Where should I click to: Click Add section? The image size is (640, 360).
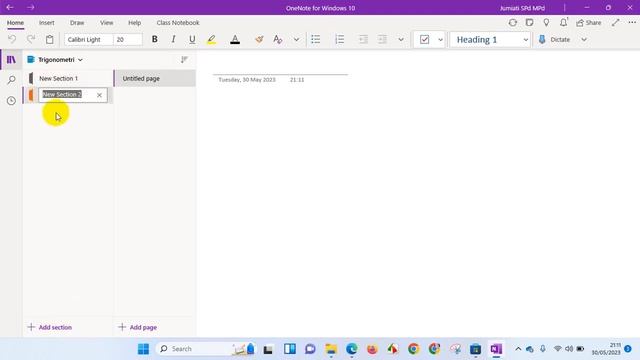point(50,327)
